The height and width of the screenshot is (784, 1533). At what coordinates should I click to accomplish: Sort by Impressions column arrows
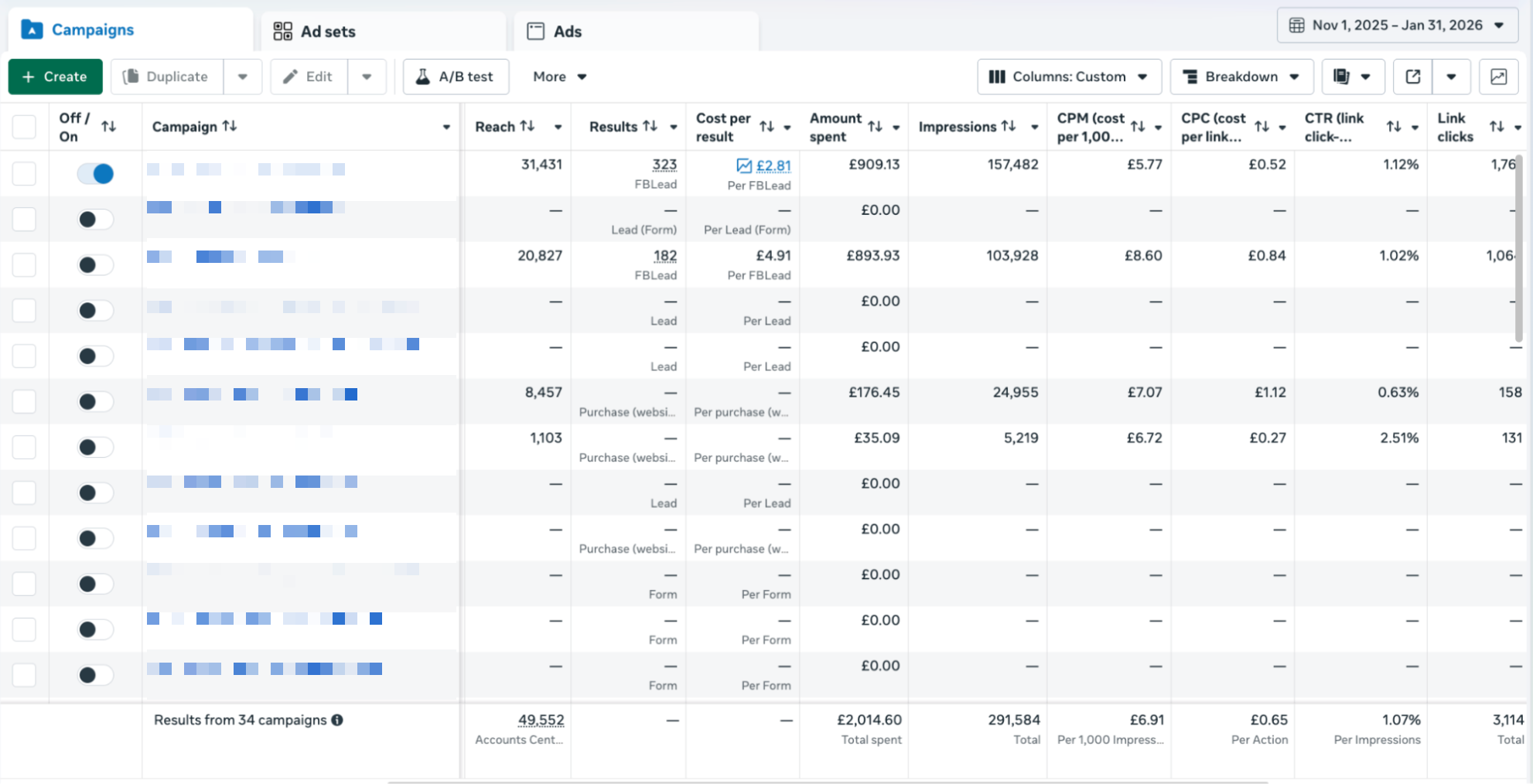[1009, 126]
